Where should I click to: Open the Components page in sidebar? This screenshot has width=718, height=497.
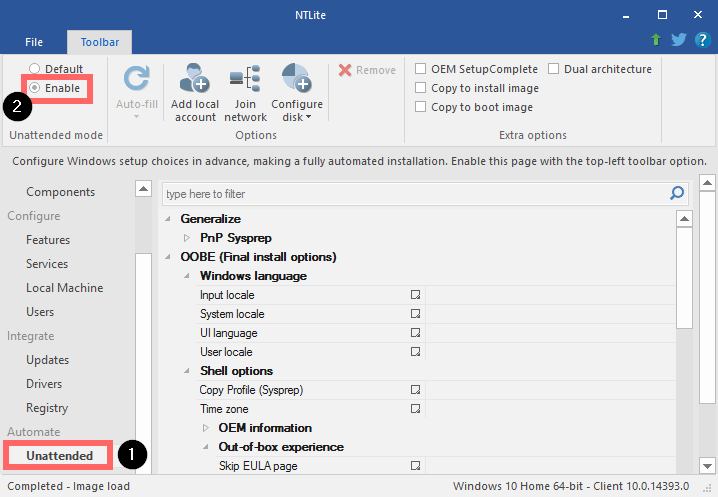pos(60,192)
